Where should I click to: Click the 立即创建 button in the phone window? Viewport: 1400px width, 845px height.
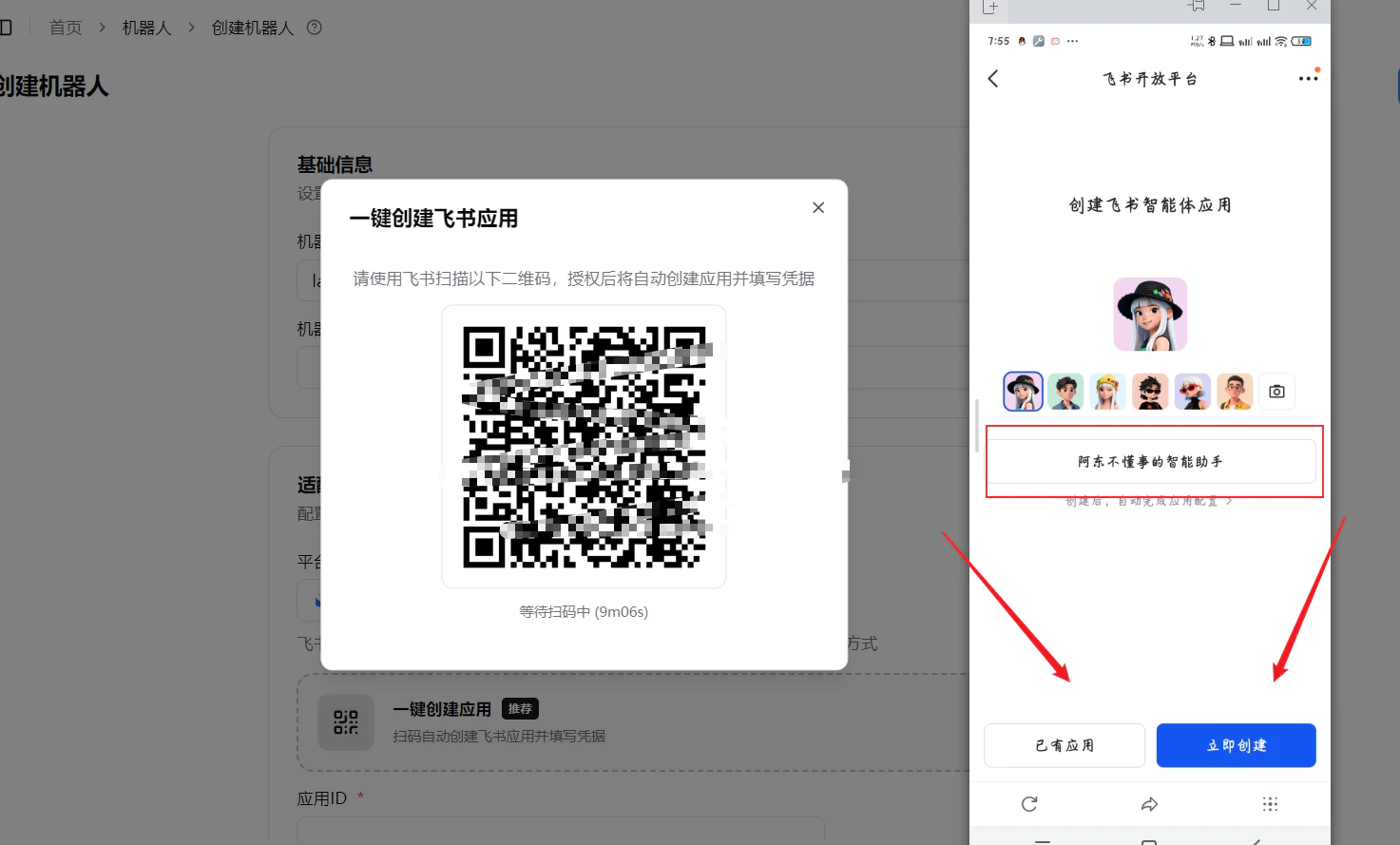[1236, 745]
